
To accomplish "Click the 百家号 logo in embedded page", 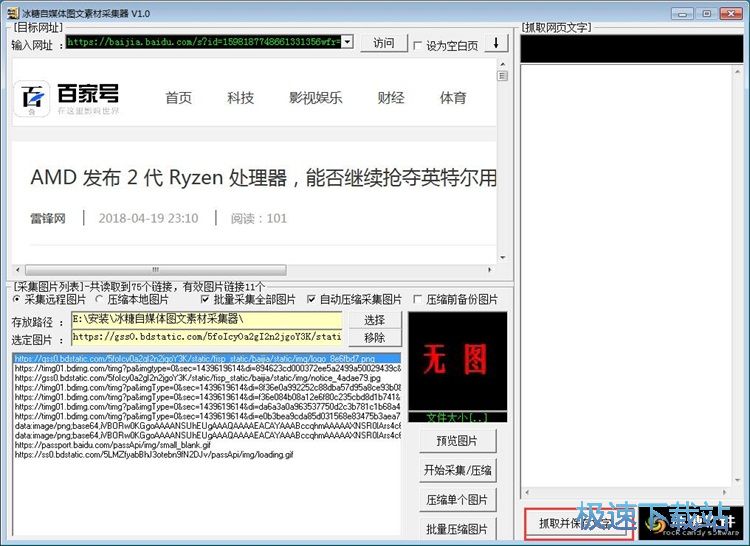I will pos(66,98).
